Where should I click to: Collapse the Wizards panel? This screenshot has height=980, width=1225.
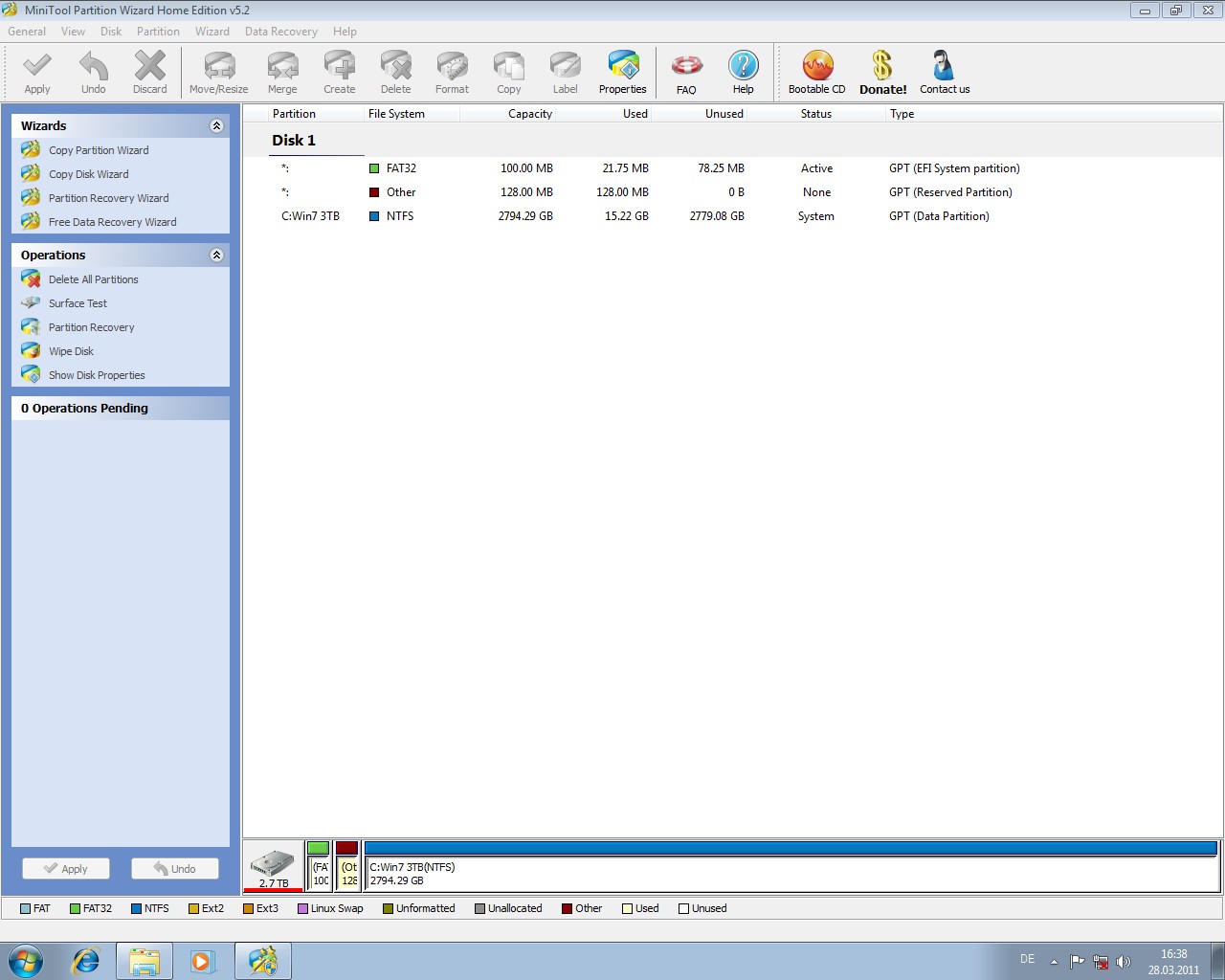point(216,125)
